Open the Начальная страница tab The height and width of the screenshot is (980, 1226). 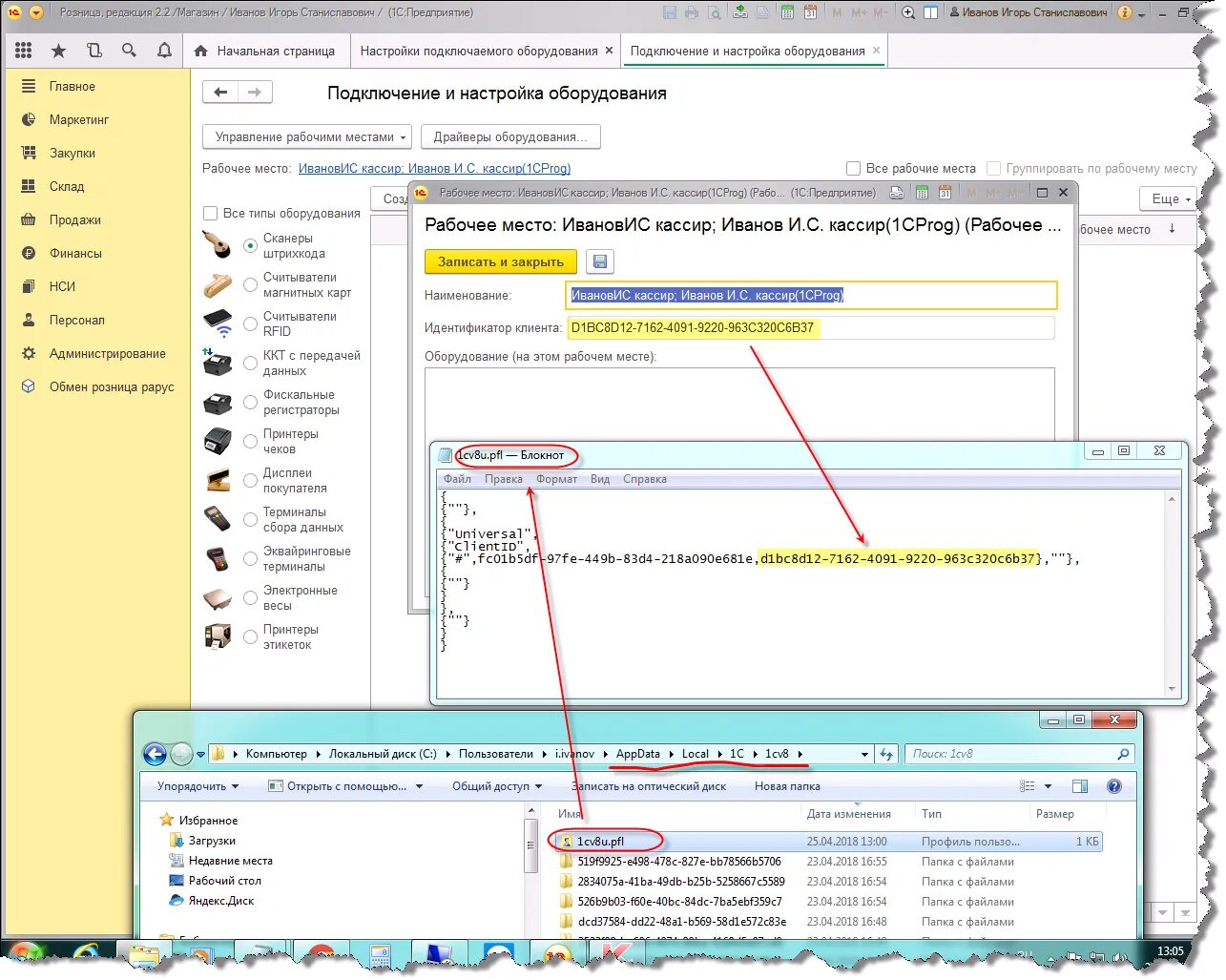click(265, 51)
